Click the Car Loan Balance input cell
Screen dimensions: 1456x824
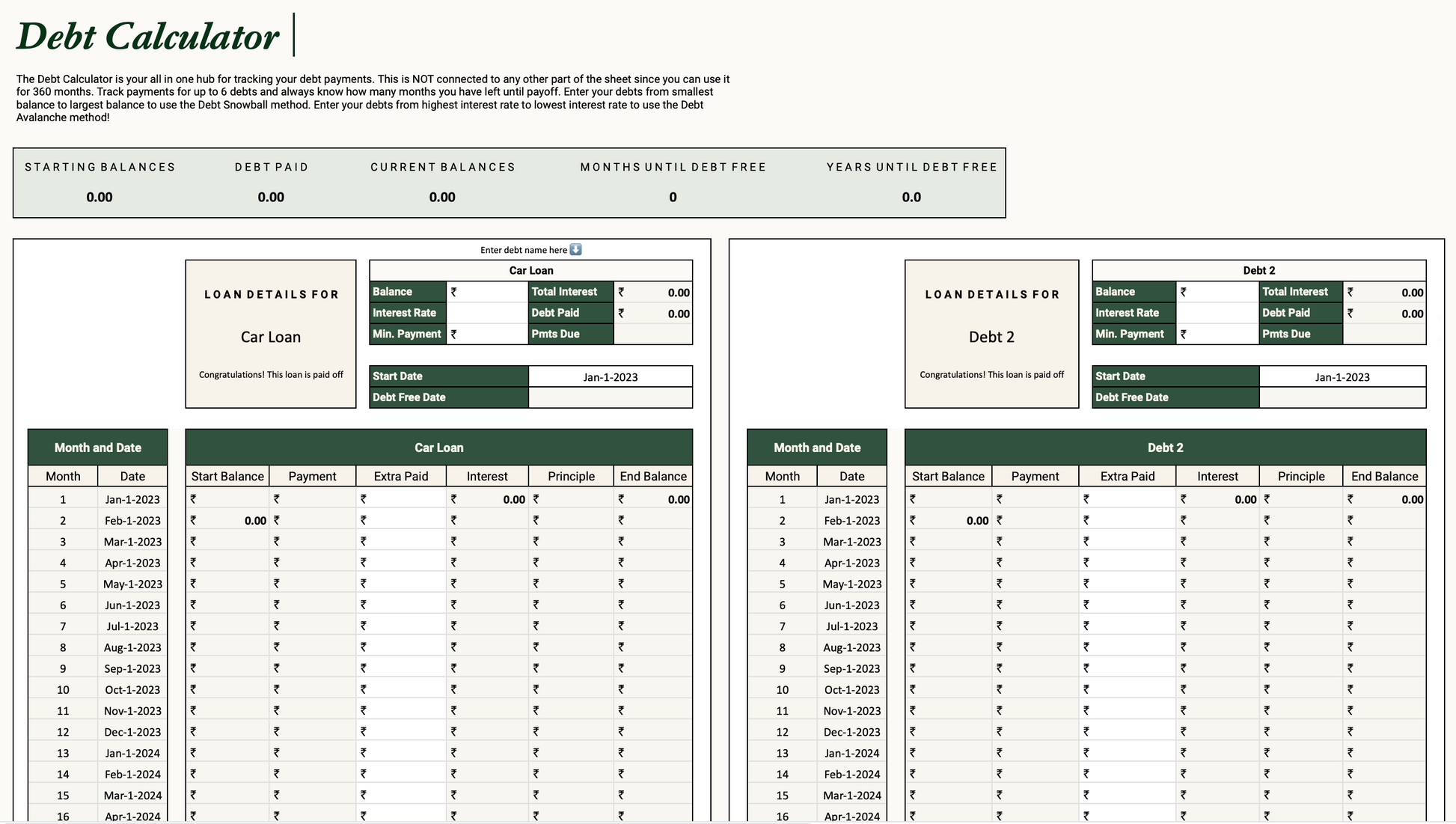coord(487,292)
